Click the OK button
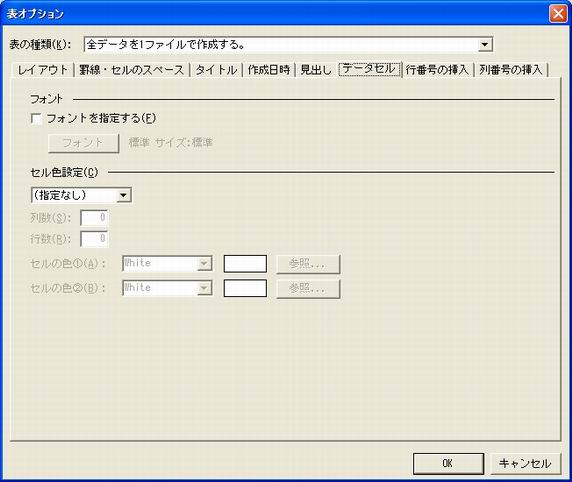This screenshot has width=572, height=482. pyautogui.click(x=448, y=463)
